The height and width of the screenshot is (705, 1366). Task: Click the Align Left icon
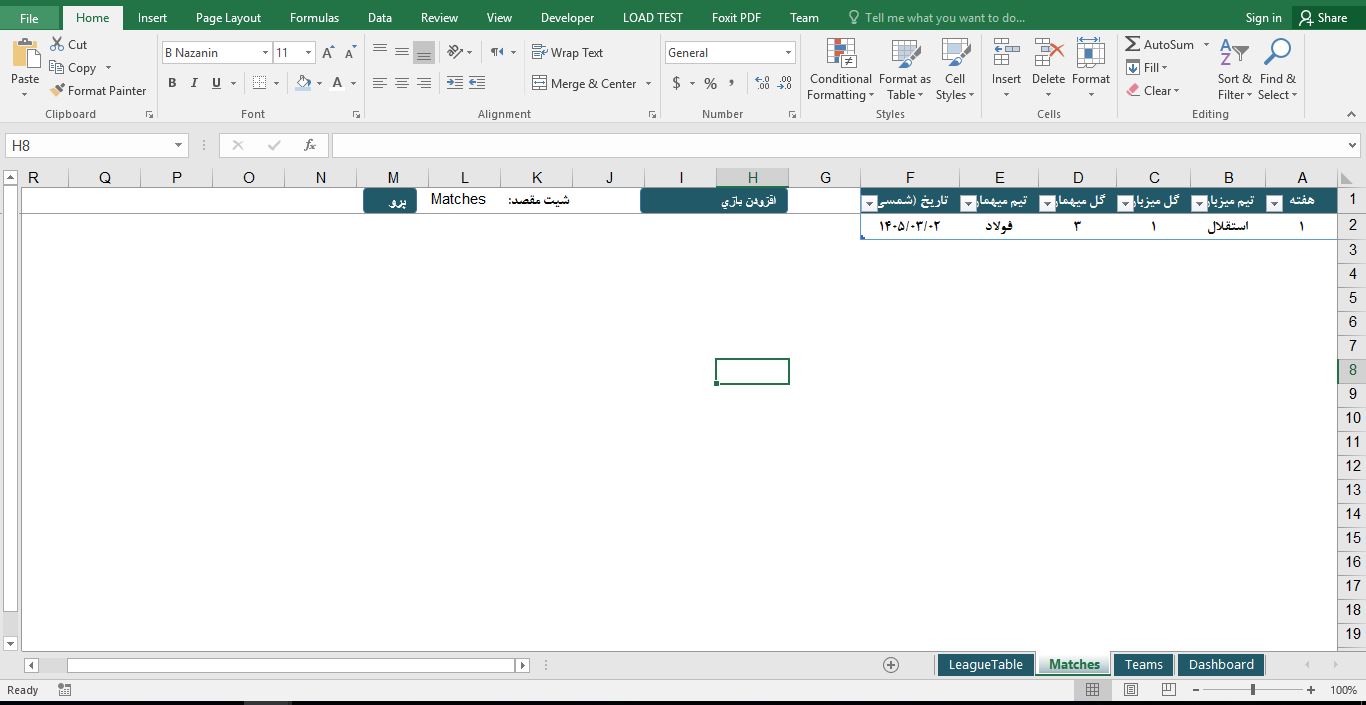pyautogui.click(x=380, y=83)
